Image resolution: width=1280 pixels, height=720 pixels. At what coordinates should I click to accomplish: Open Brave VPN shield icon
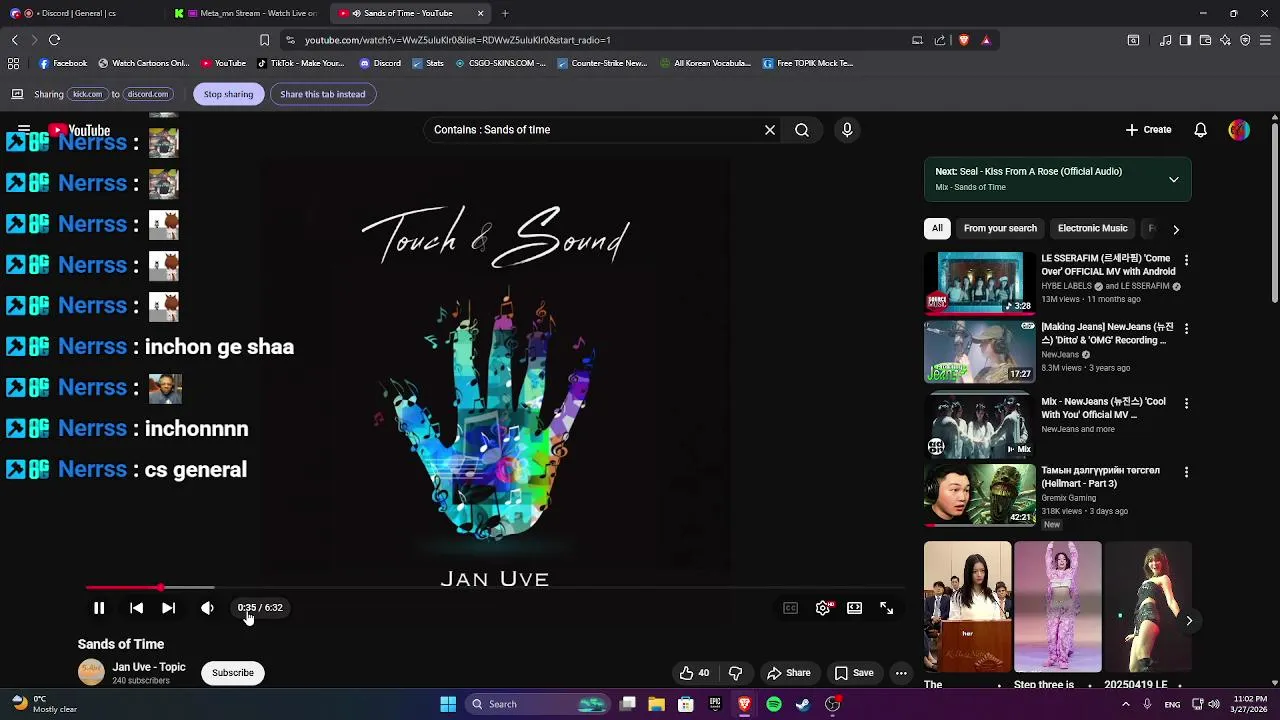(1245, 40)
